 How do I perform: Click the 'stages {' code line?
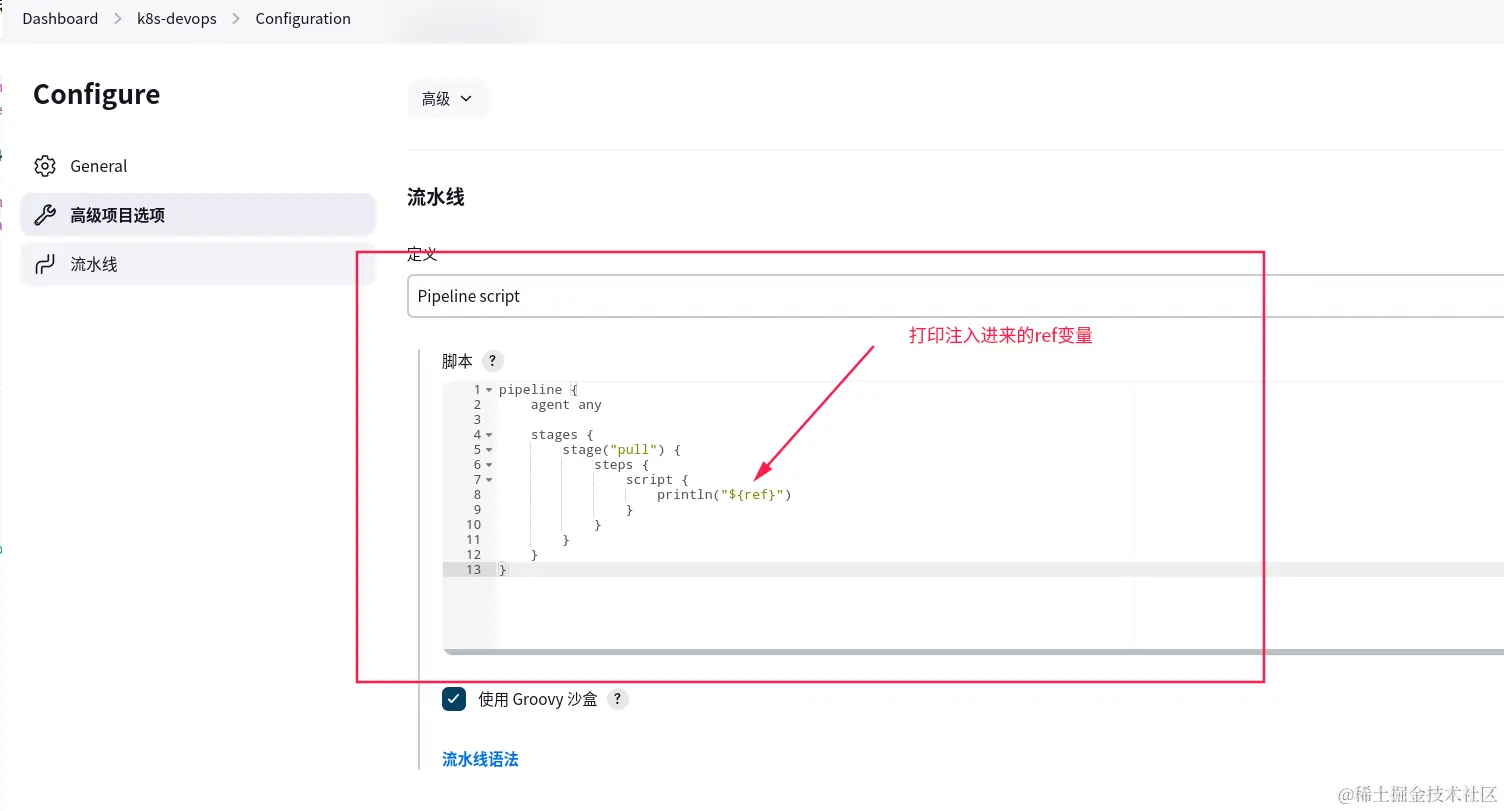pyautogui.click(x=562, y=435)
